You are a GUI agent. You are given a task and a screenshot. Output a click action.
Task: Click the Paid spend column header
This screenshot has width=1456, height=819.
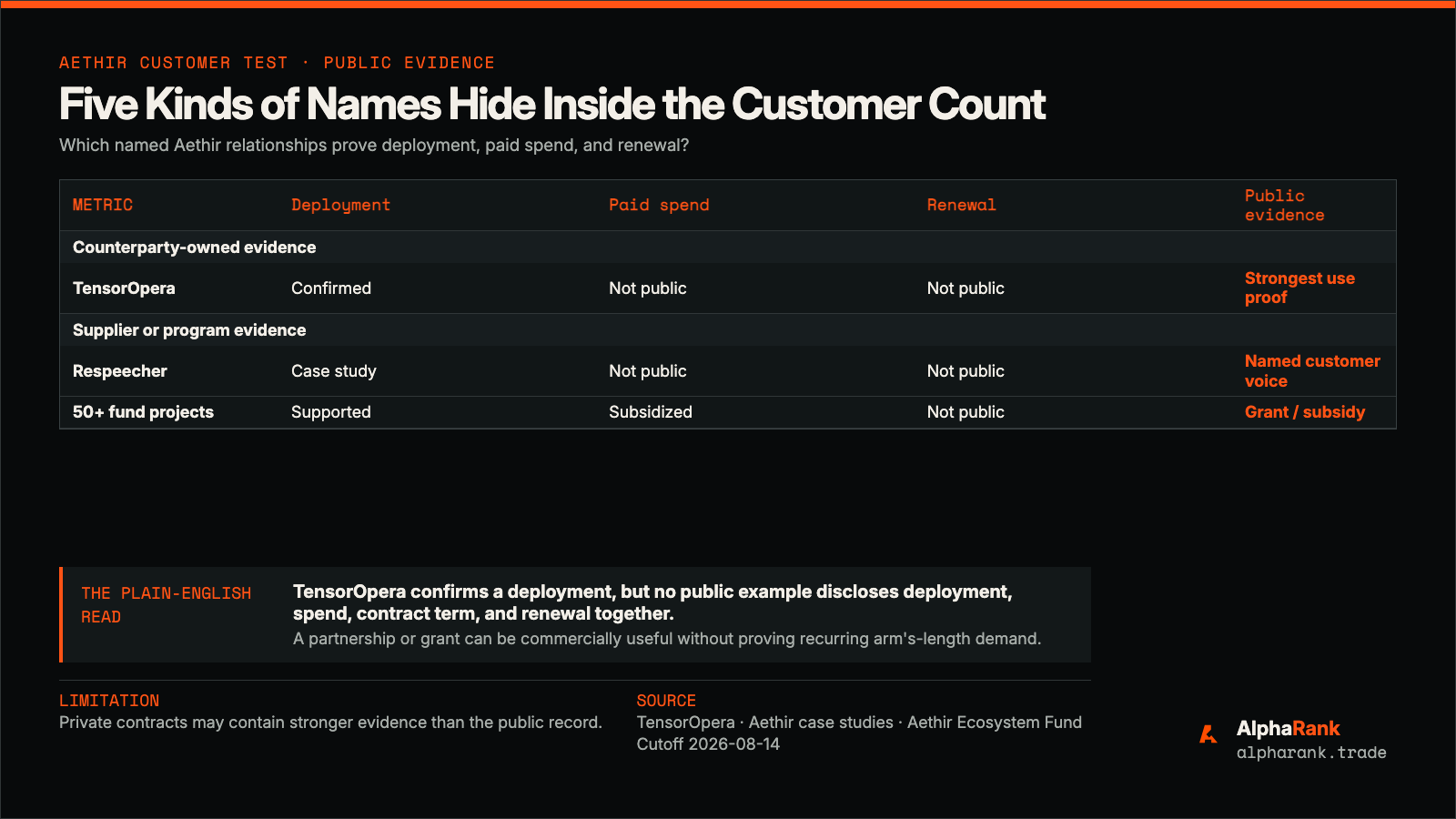click(x=659, y=205)
